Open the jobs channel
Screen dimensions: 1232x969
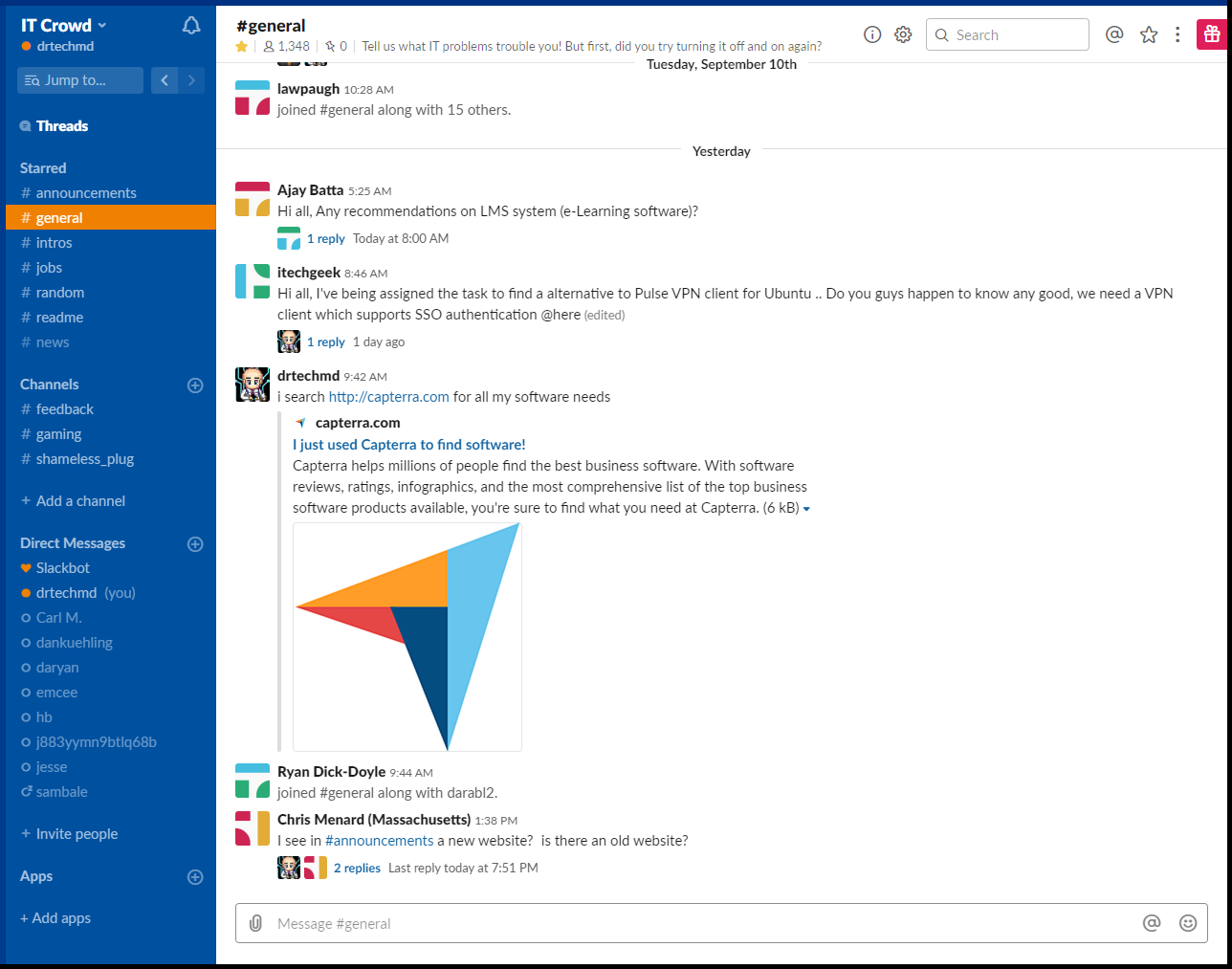pos(49,268)
